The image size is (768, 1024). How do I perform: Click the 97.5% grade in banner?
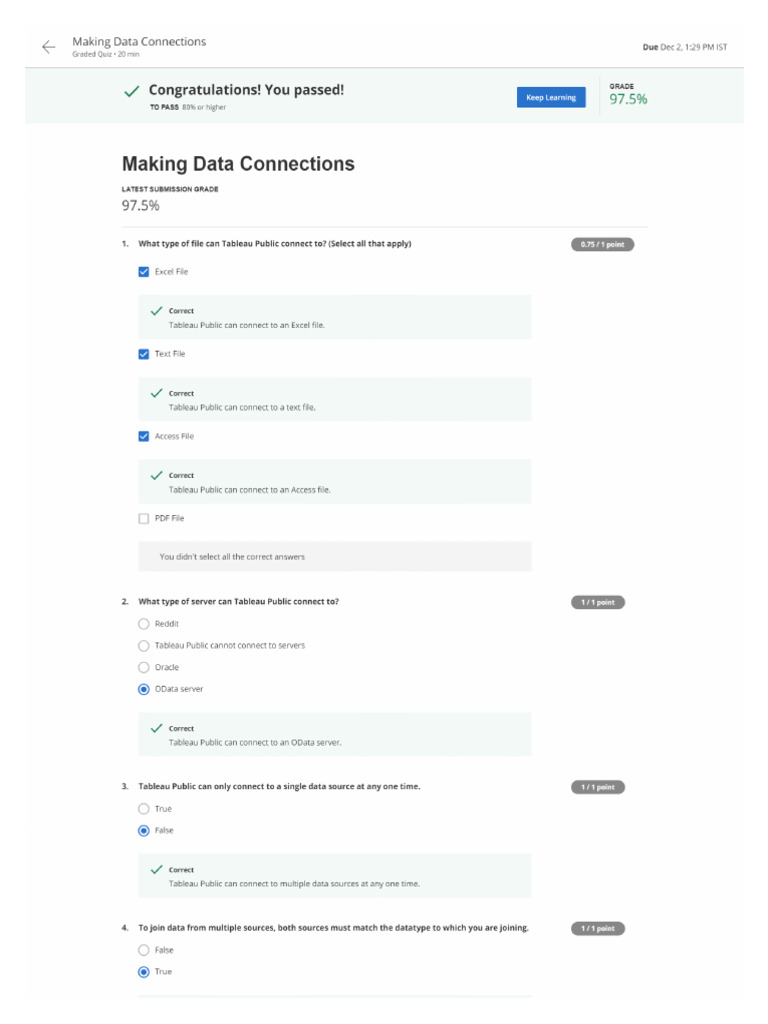pos(628,99)
